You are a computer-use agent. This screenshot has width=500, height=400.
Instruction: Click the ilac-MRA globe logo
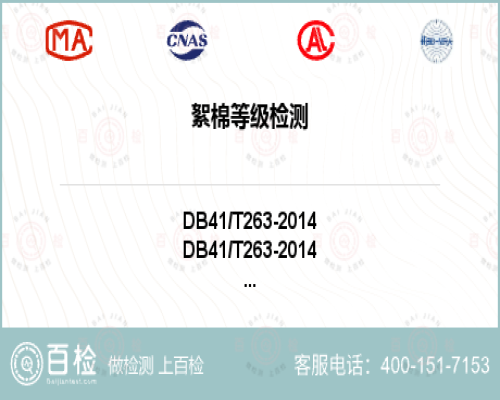pos(437,41)
